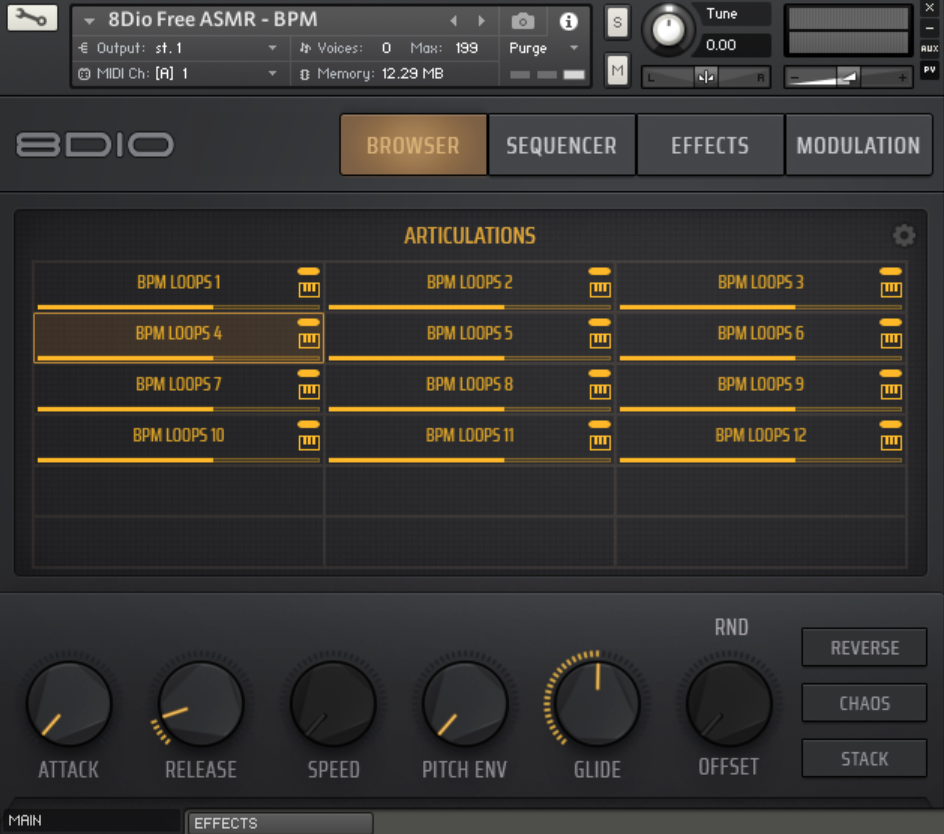Image resolution: width=944 pixels, height=834 pixels.
Task: Click keyboard icon for BPM Loops 6
Action: point(891,341)
